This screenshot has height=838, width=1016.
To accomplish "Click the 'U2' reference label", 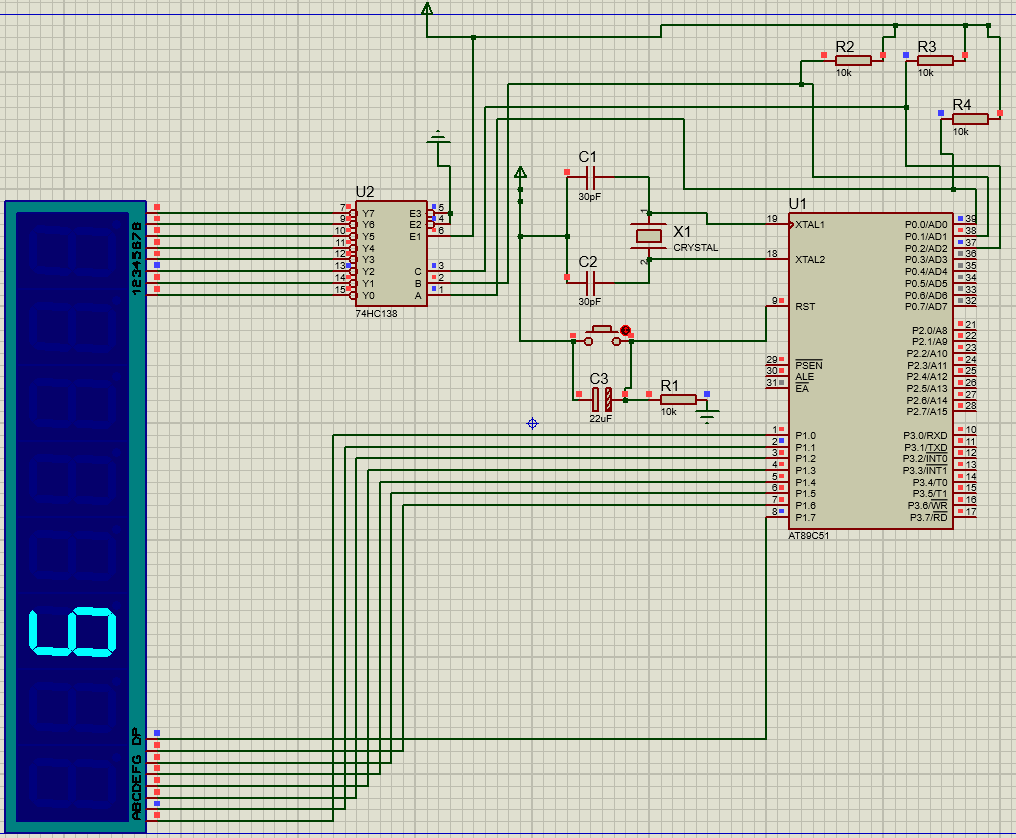I will coord(365,192).
